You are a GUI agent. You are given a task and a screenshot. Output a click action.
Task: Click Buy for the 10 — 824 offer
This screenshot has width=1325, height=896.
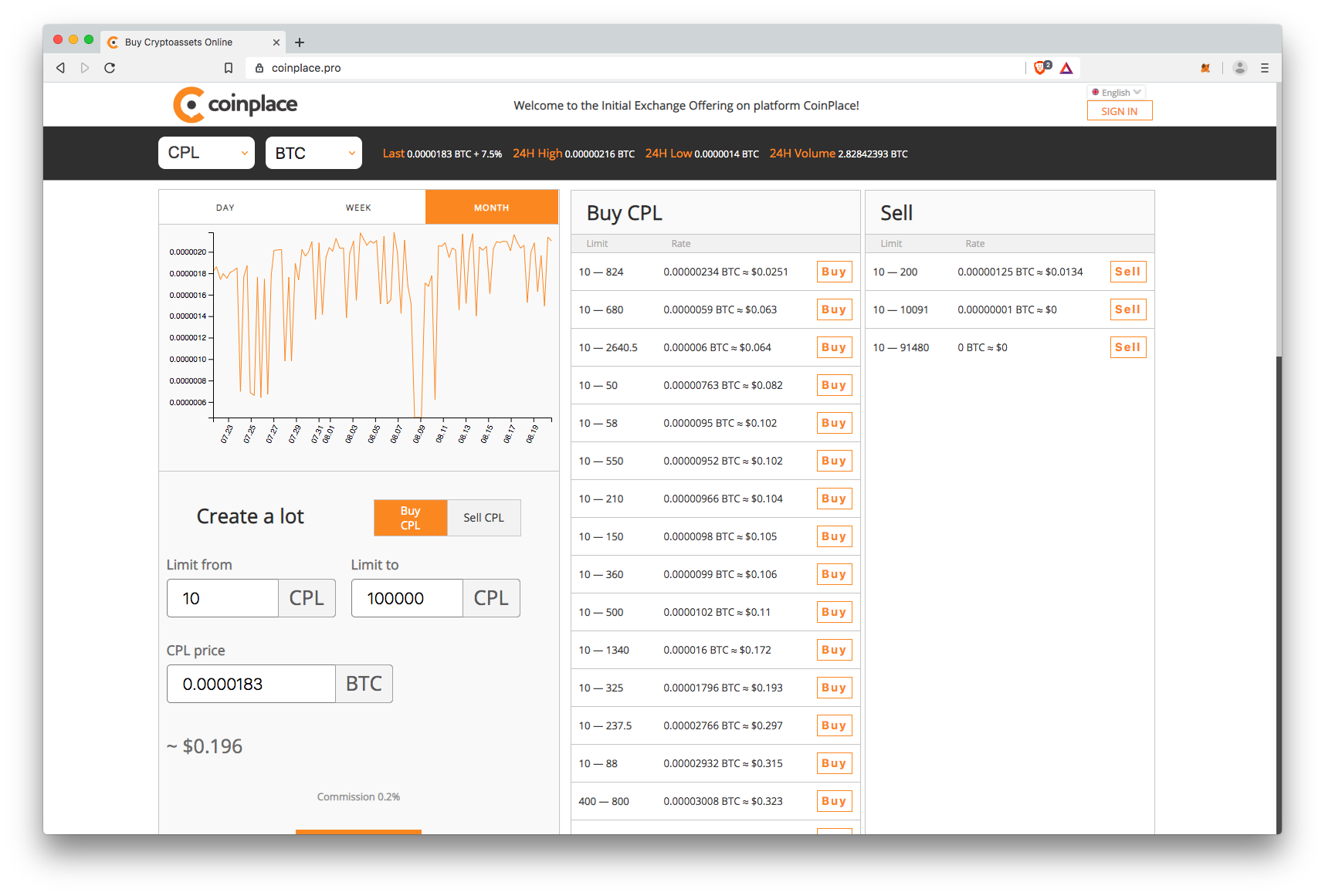[x=834, y=272]
